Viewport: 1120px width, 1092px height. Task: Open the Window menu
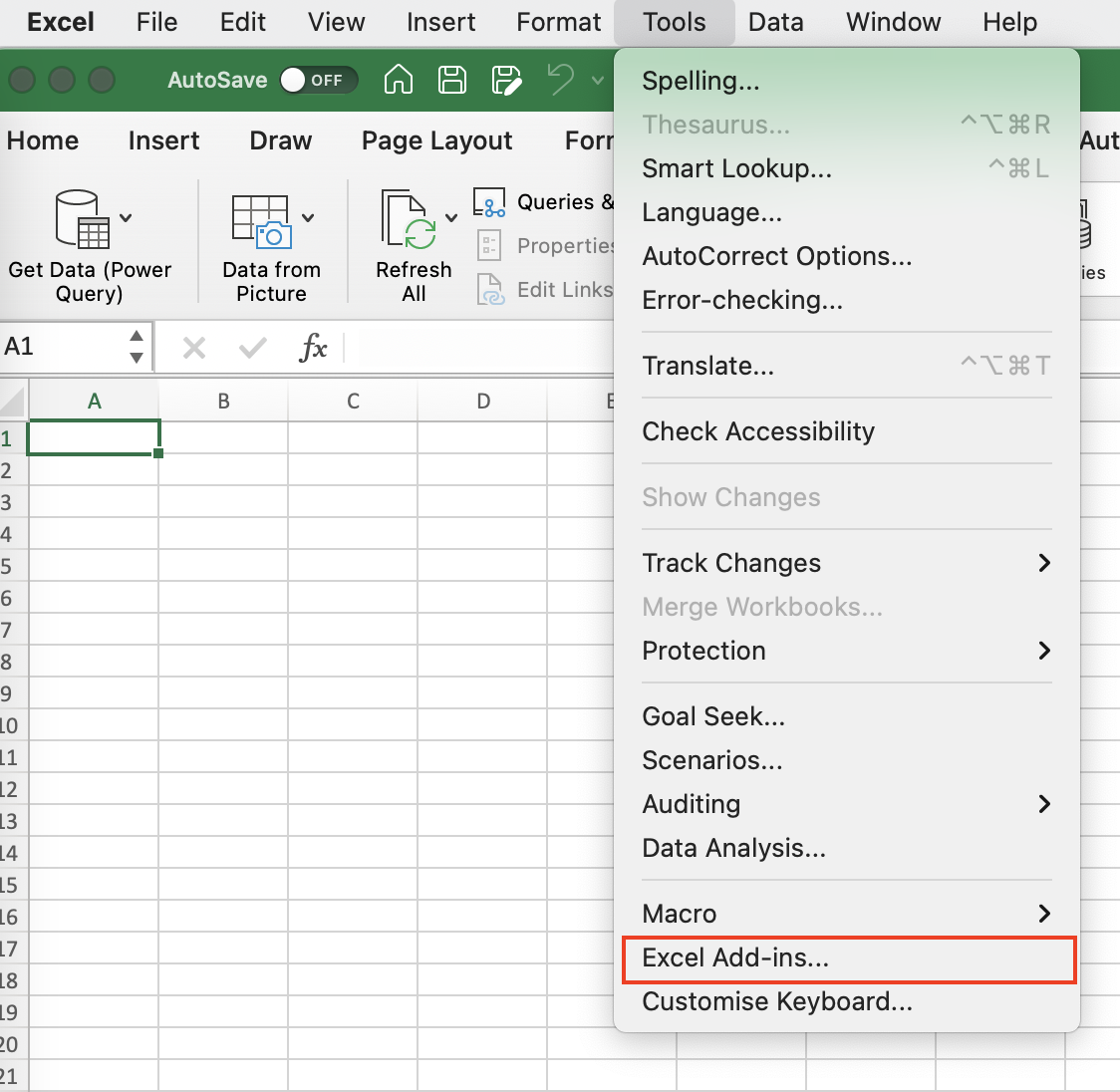click(894, 22)
